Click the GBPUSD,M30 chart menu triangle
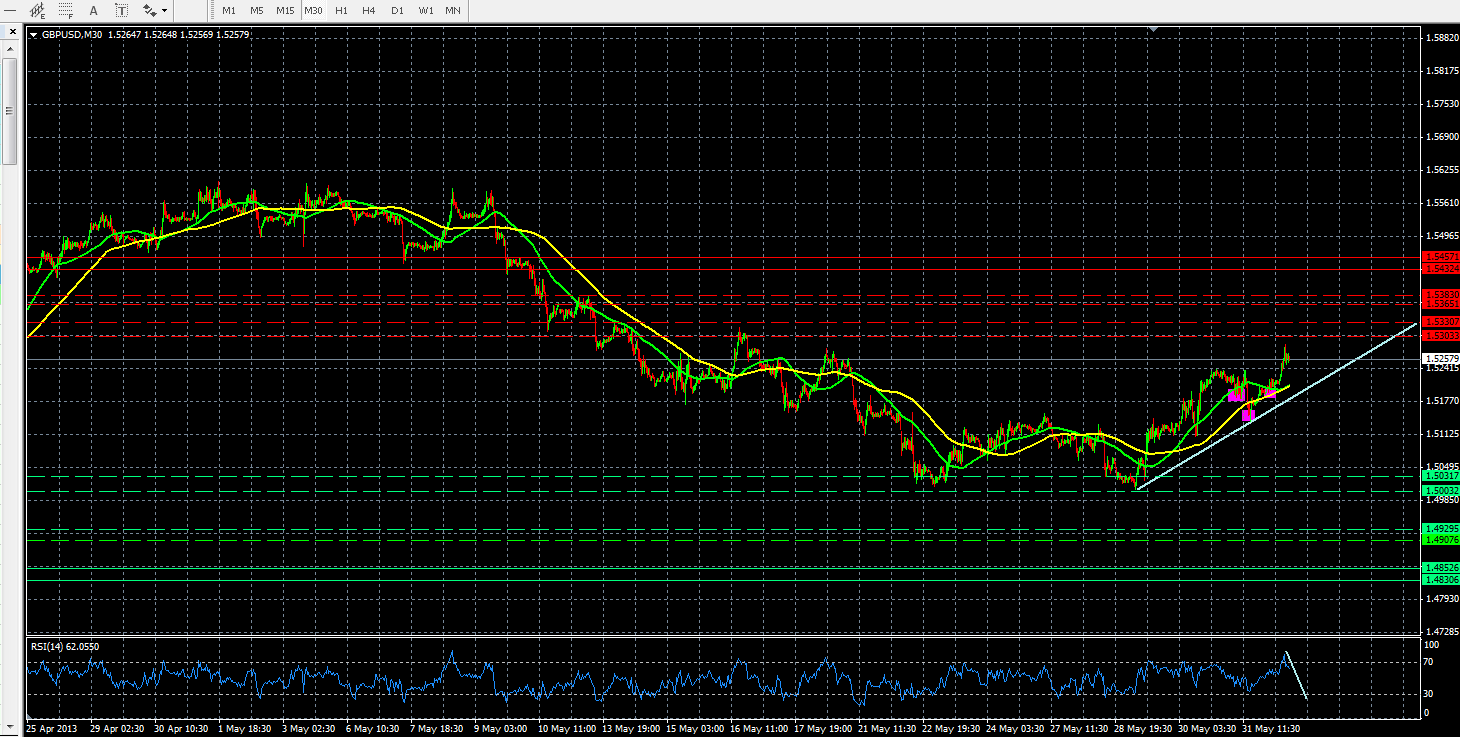Image resolution: width=1460 pixels, height=737 pixels. [34, 35]
